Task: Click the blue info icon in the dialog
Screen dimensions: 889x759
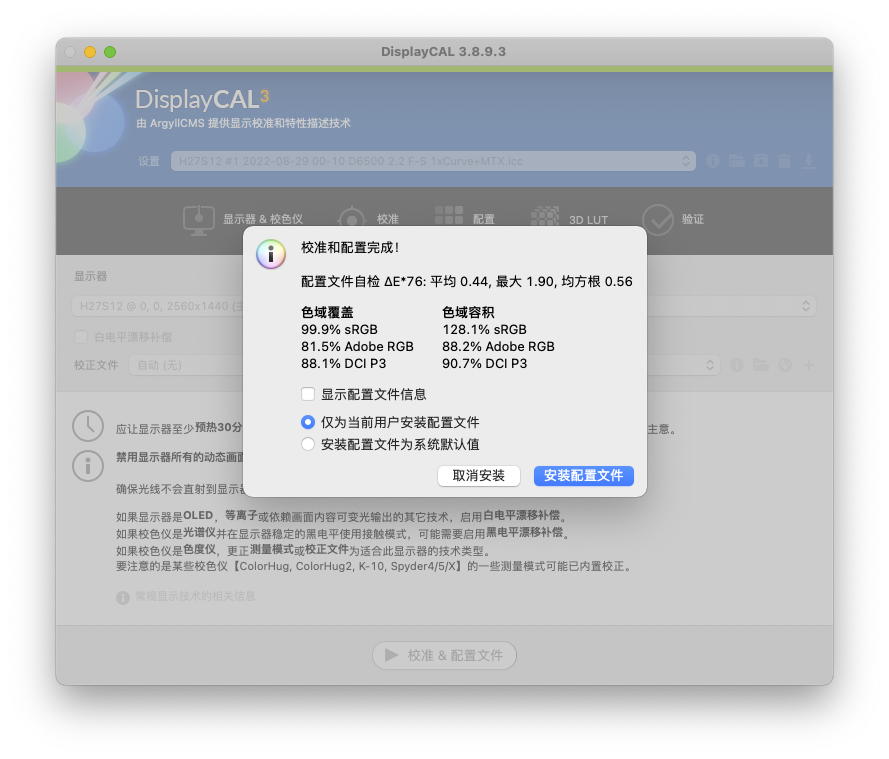Action: pyautogui.click(x=271, y=254)
